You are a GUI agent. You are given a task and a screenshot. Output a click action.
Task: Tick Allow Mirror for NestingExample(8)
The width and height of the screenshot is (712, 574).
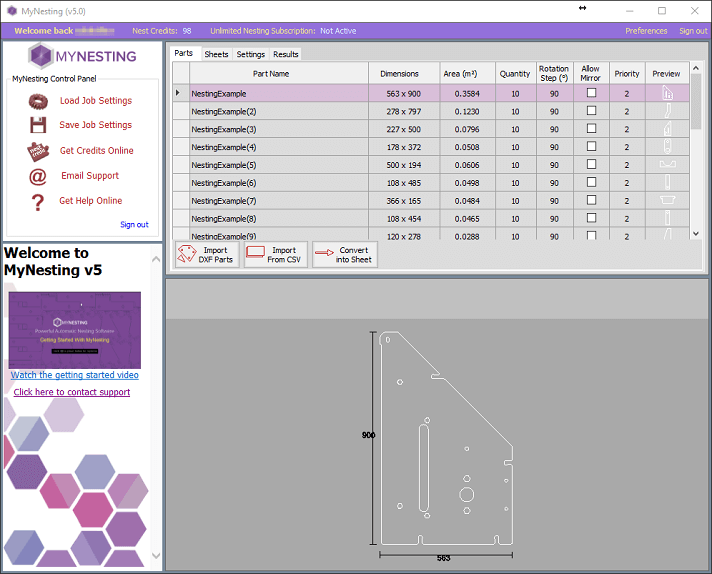591,218
